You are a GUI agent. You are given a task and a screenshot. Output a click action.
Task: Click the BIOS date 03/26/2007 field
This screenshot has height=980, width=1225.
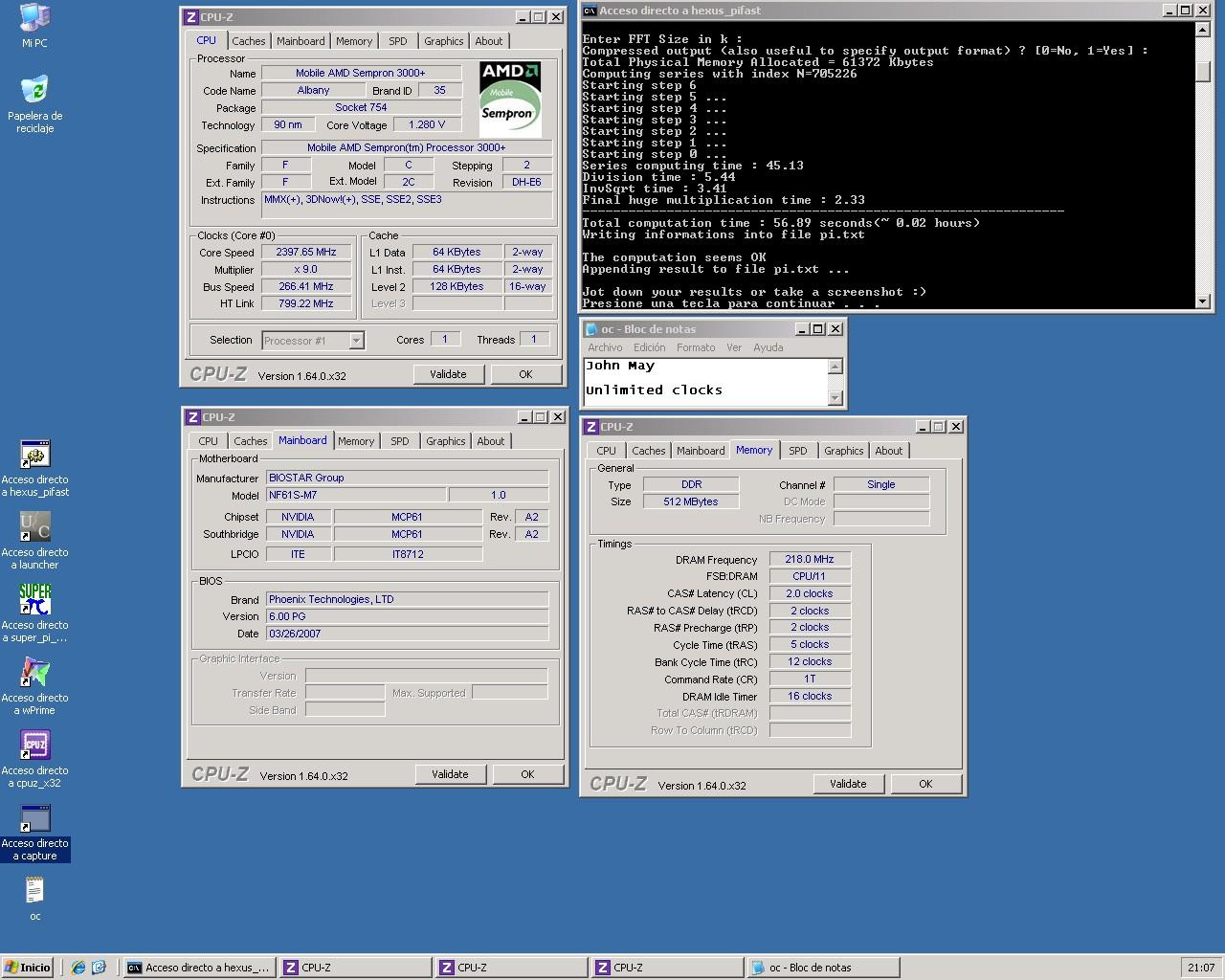click(x=407, y=634)
